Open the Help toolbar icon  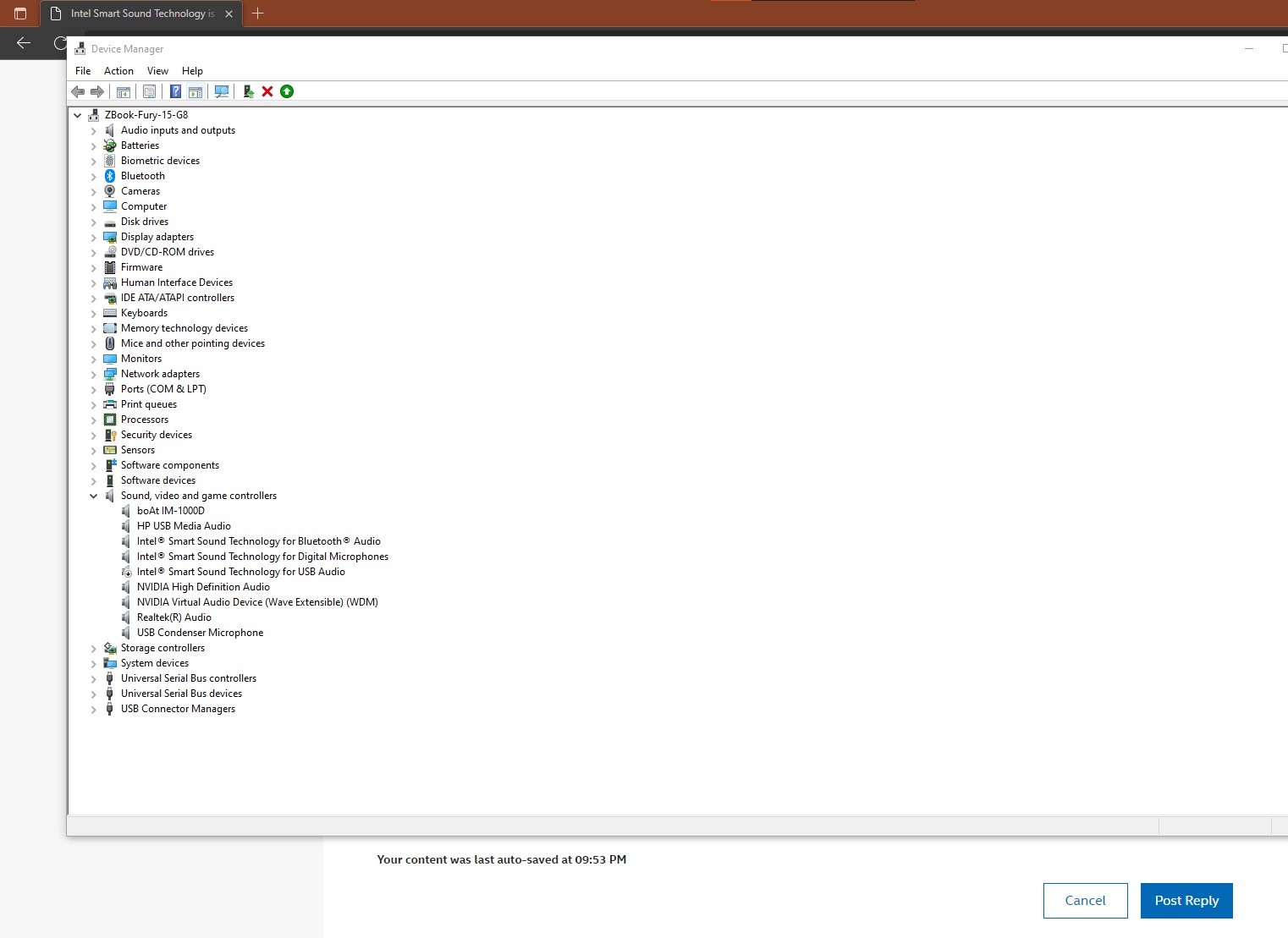(x=175, y=91)
